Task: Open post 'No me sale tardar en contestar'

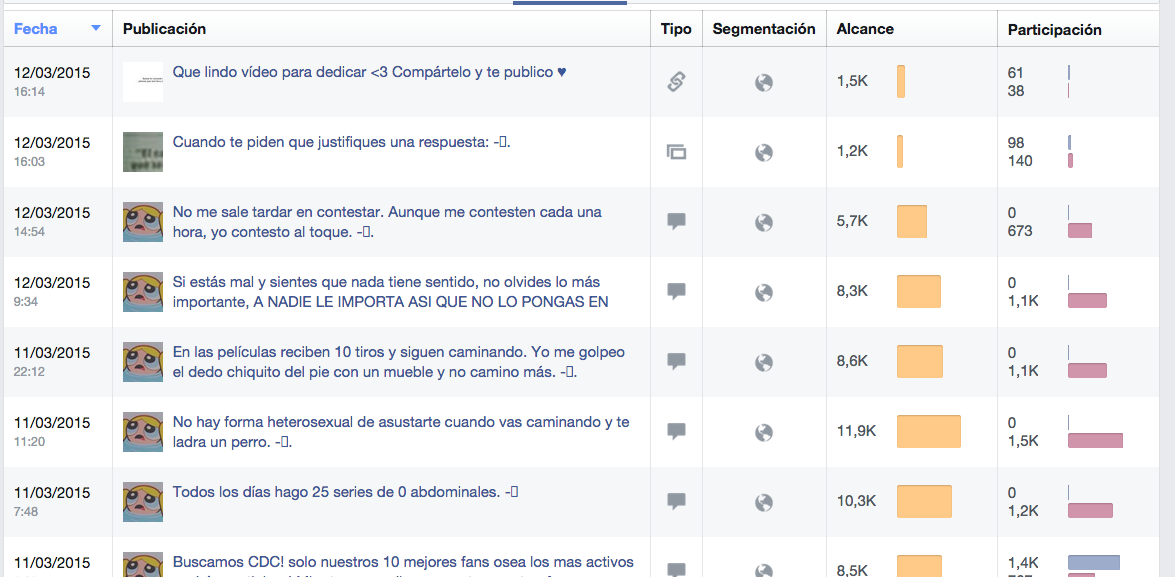Action: click(387, 222)
